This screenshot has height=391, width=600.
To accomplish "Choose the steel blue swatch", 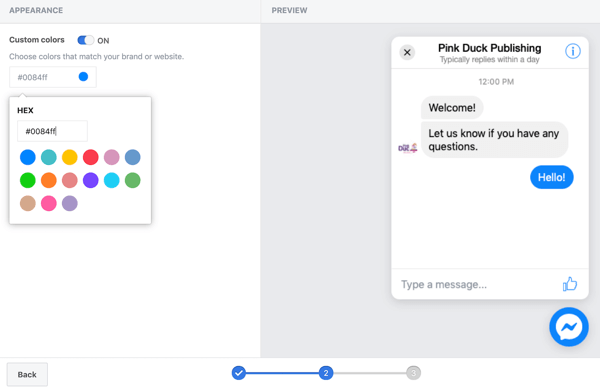I will [x=133, y=157].
